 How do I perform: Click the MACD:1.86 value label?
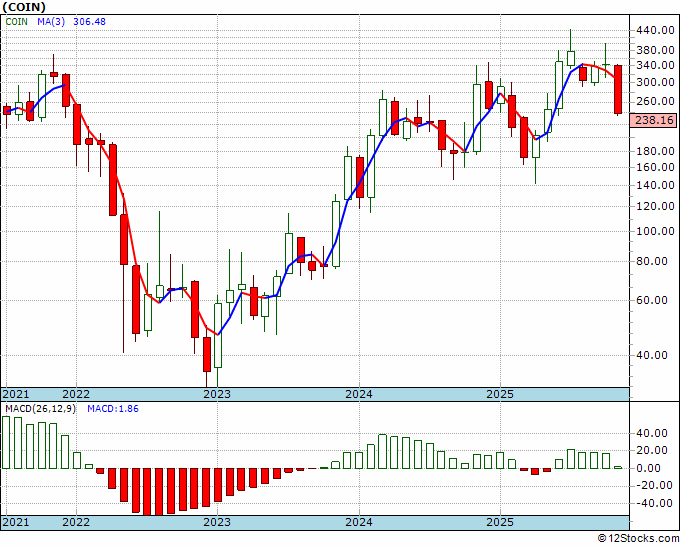coord(113,409)
